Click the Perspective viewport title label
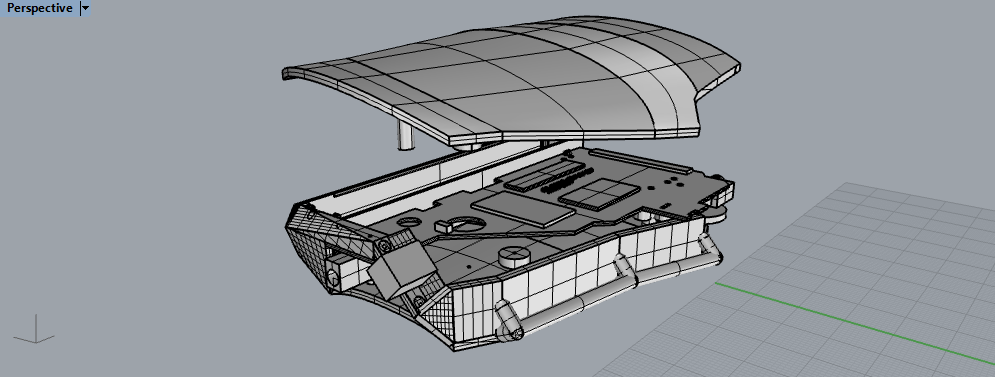 tap(39, 8)
